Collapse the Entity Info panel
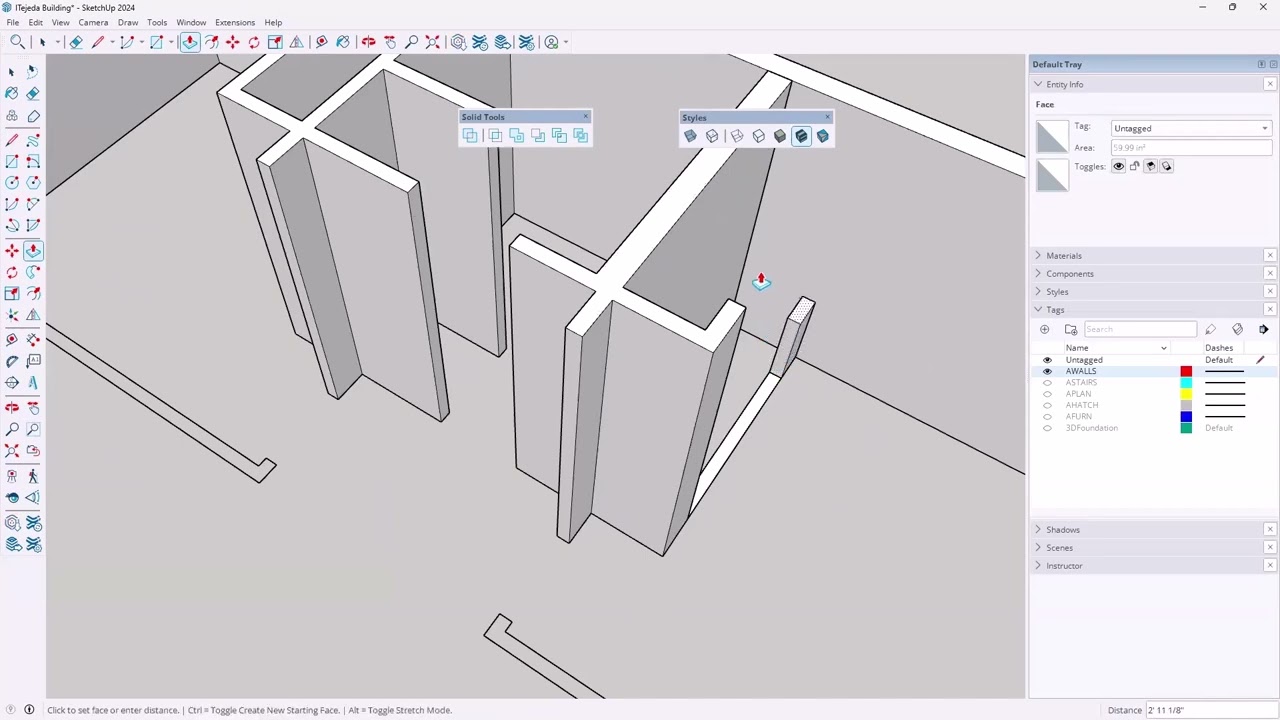 tap(1038, 84)
